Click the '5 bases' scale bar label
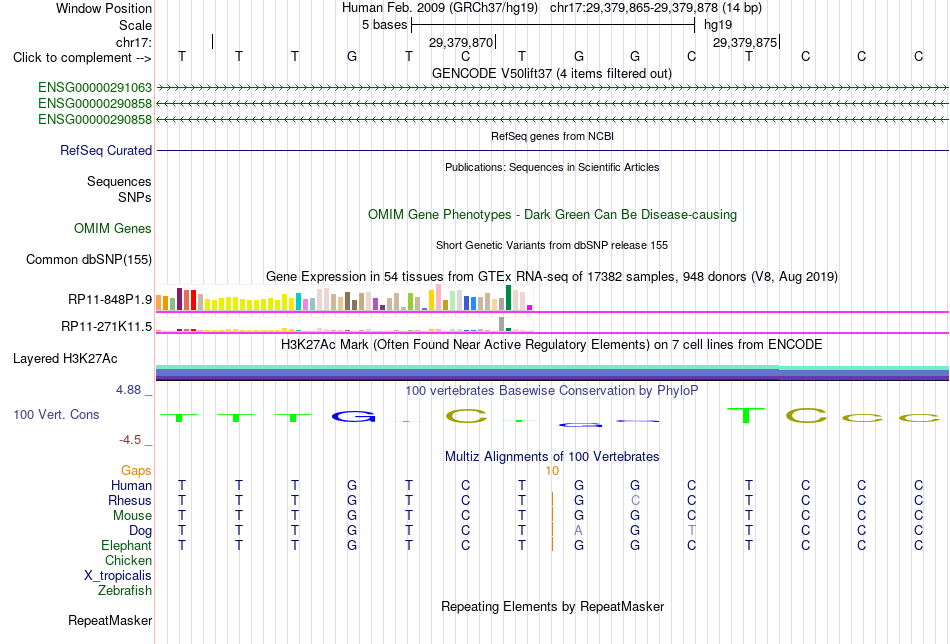Viewport: 950px width, 644px height. pyautogui.click(x=384, y=25)
